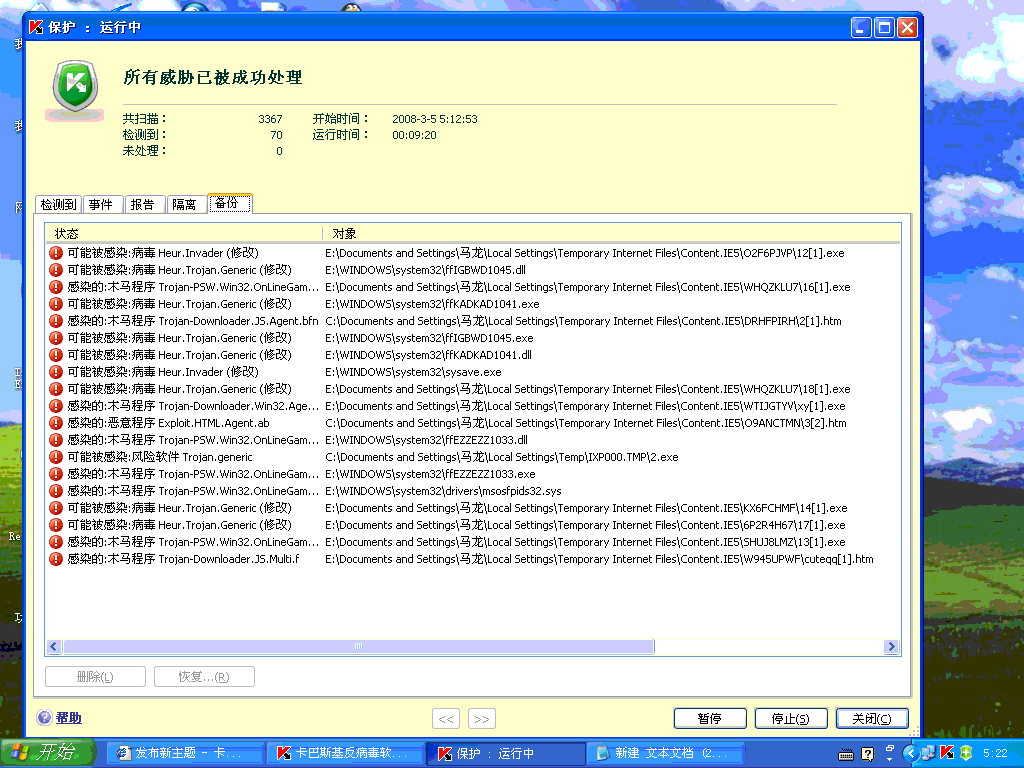Click the alert icon beside ffIGBWD1045.dll
This screenshot has height=768, width=1024.
tap(56, 270)
